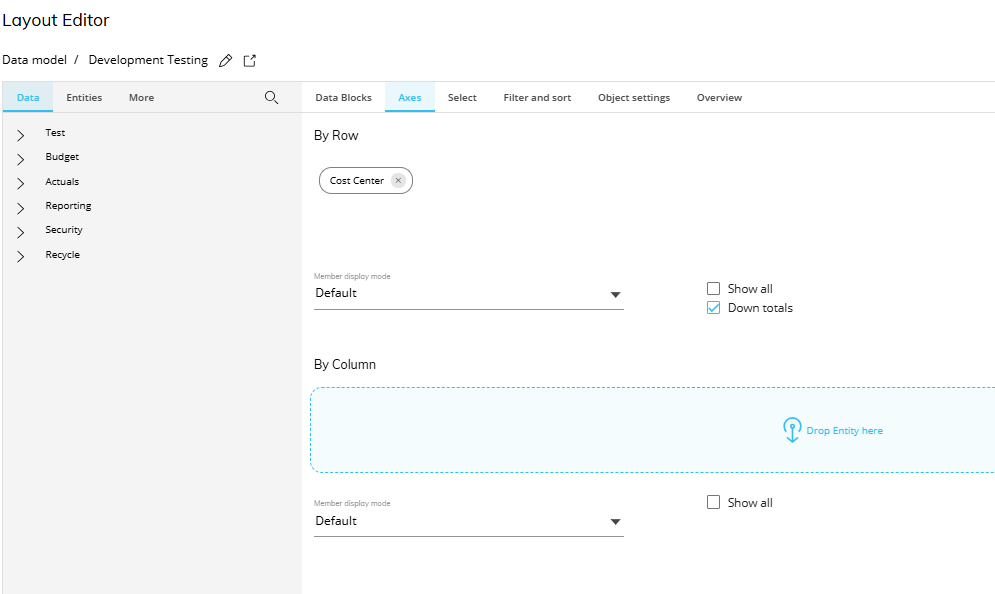Remove the Cost Center chip

[398, 181]
